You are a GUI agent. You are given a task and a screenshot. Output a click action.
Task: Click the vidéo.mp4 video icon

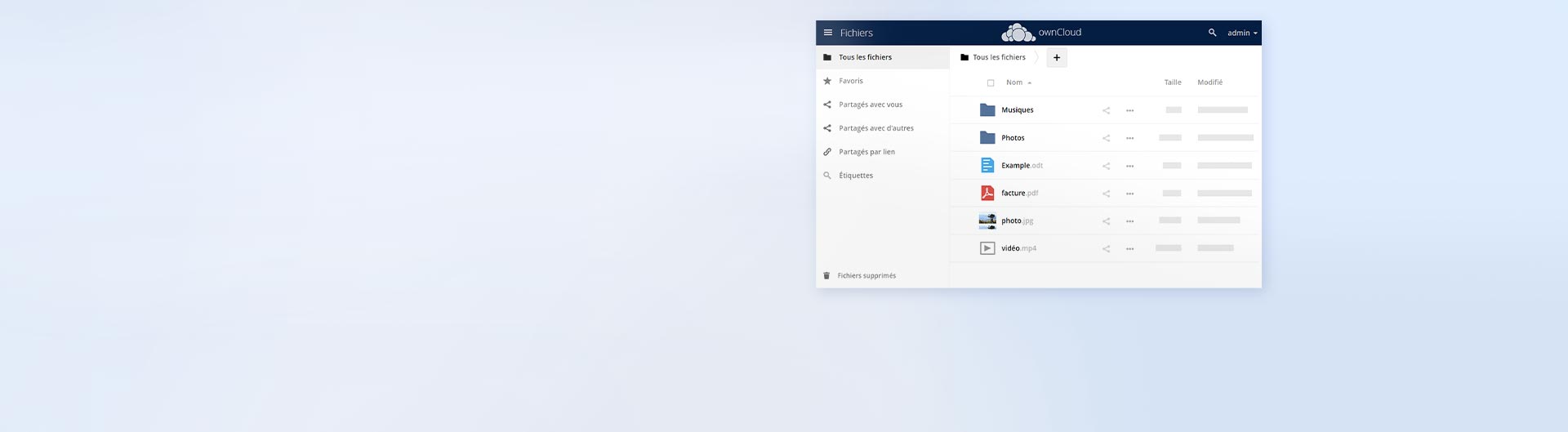click(987, 248)
